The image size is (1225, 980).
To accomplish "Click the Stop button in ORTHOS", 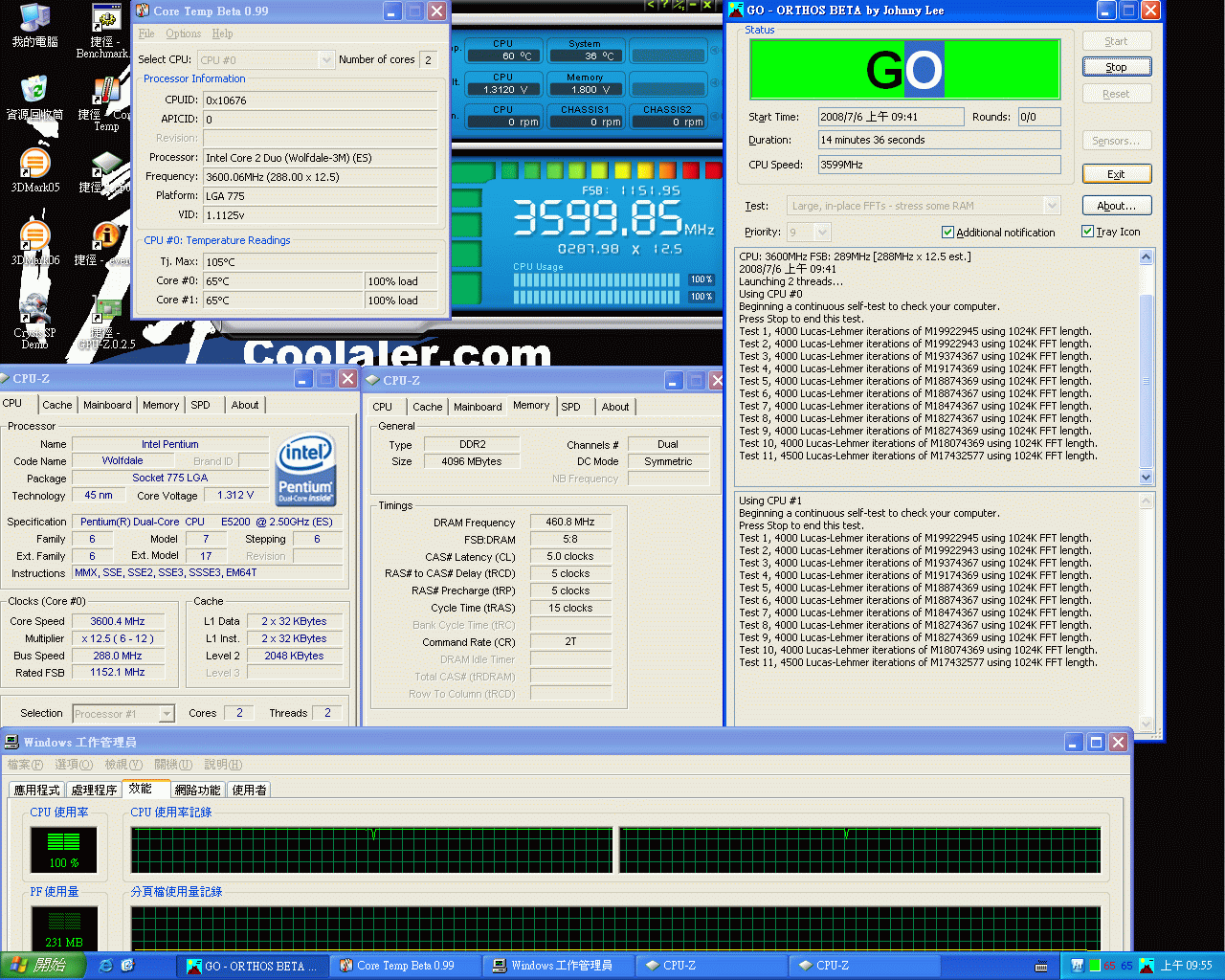I will tap(1116, 67).
